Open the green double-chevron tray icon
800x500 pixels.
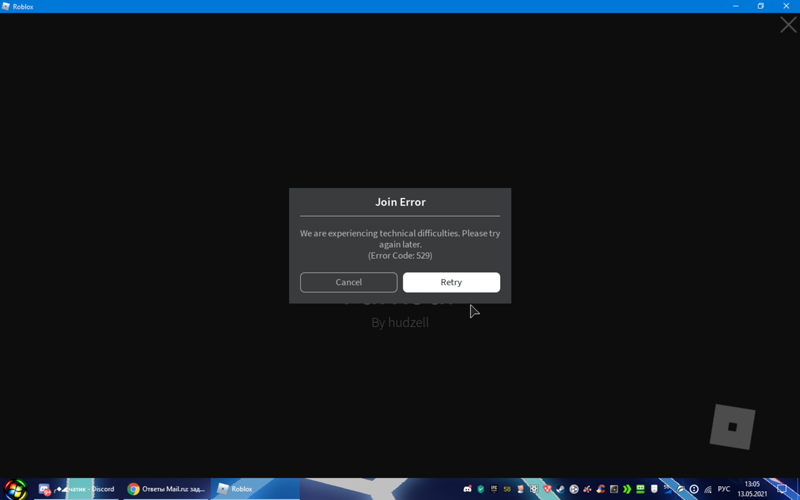(x=627, y=489)
